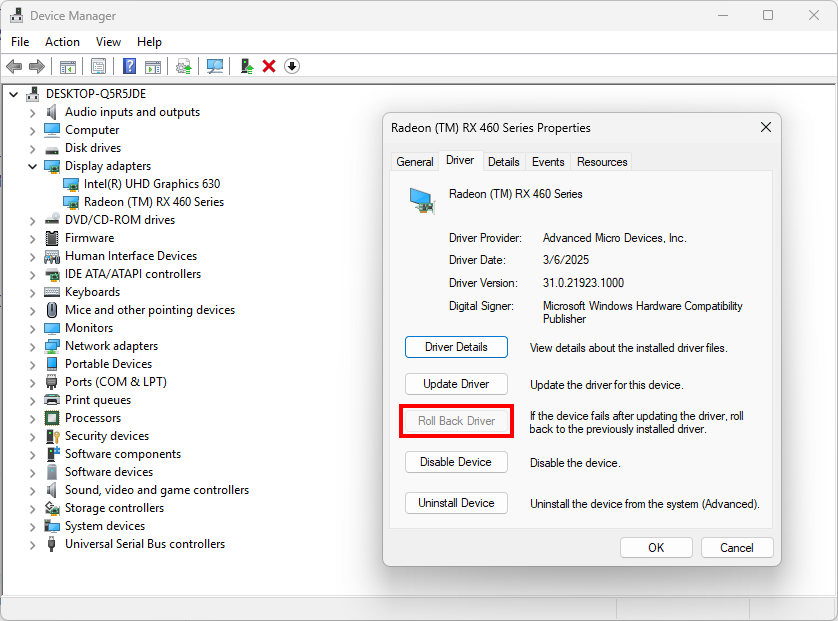The height and width of the screenshot is (621, 838).
Task: Click the Enable device toolbar icon
Action: [246, 66]
